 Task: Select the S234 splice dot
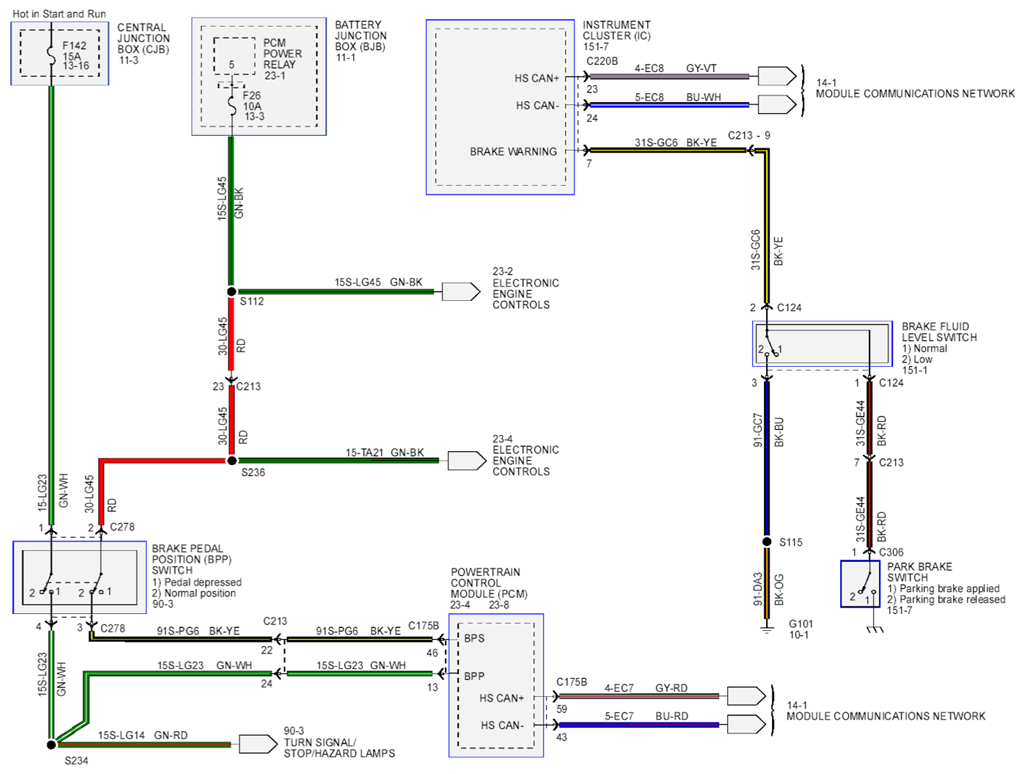tap(52, 745)
